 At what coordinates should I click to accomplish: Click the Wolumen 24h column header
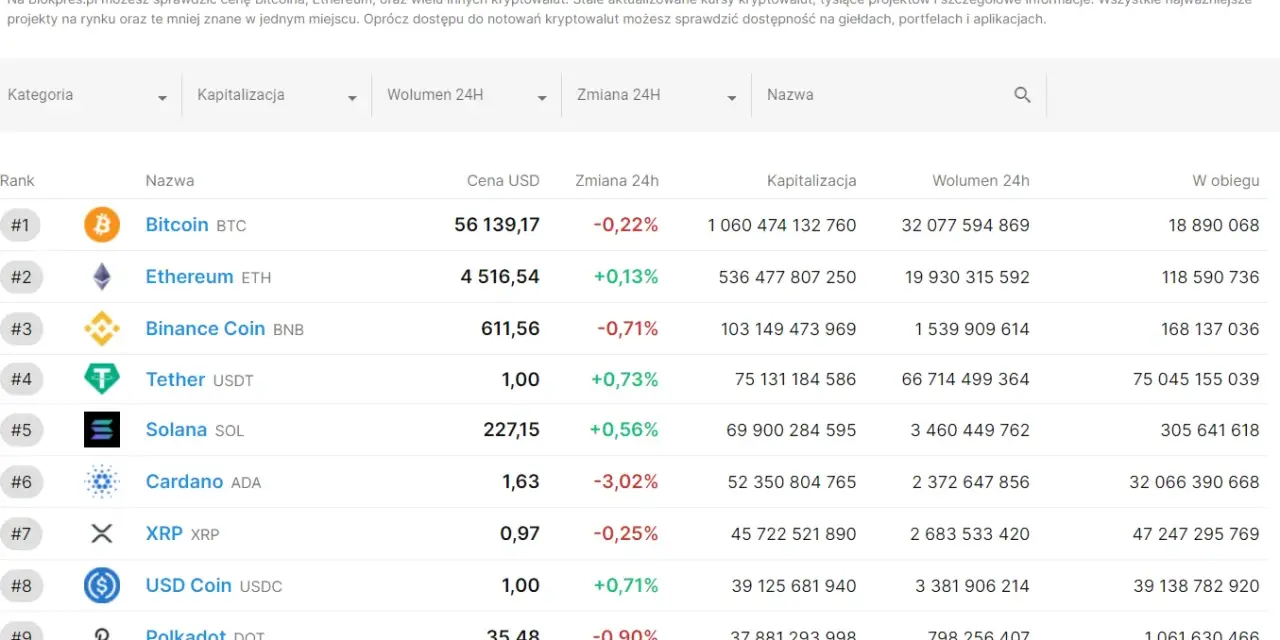coord(981,181)
